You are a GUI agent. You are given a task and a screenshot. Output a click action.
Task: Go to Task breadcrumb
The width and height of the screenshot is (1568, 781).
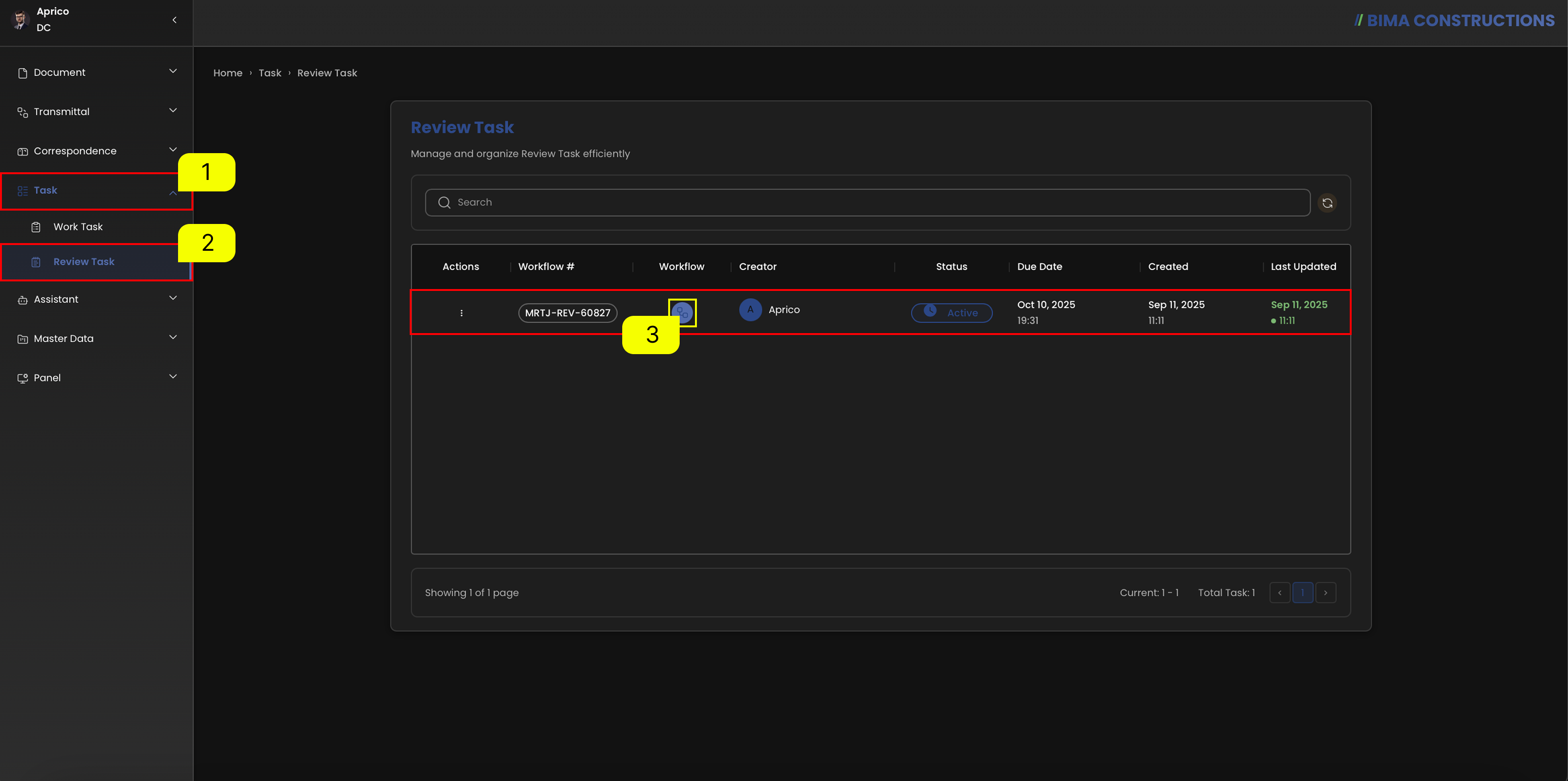tap(269, 73)
